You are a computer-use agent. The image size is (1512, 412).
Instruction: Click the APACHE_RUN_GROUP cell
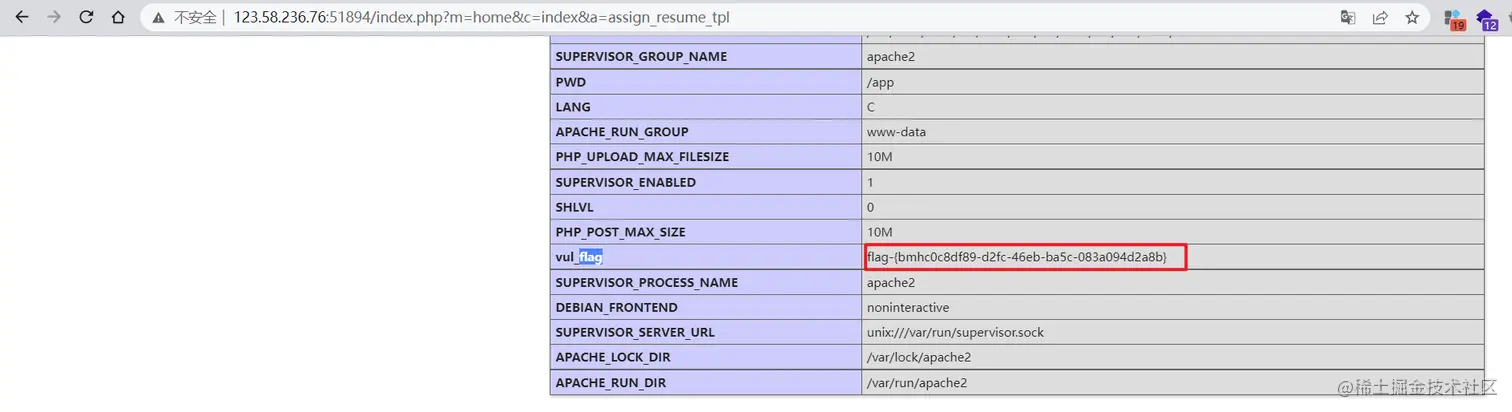[x=706, y=132]
